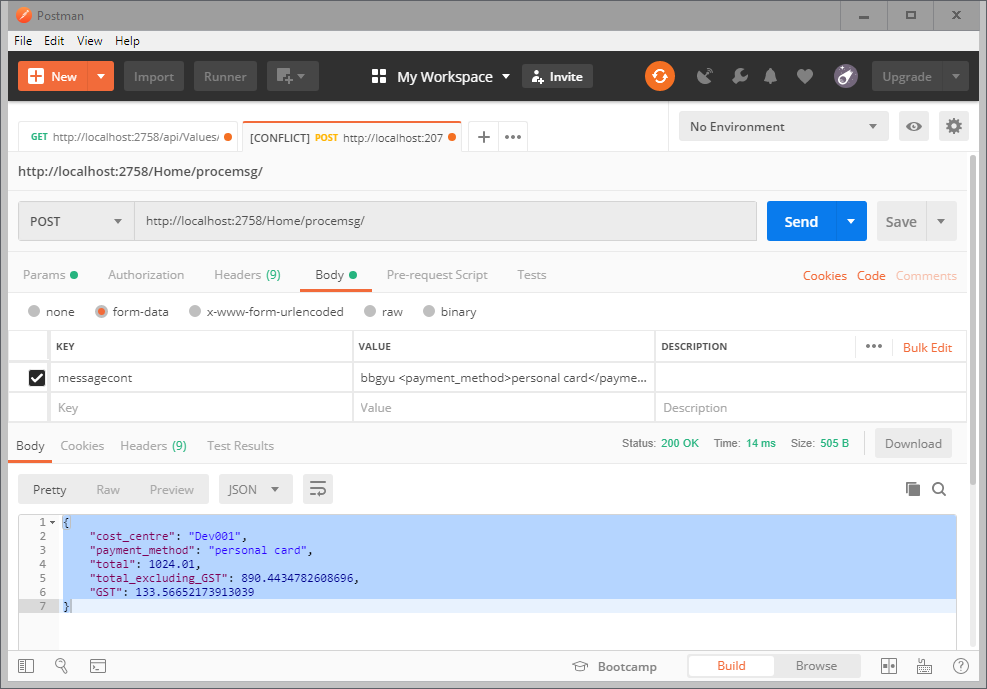This screenshot has height=689, width=987.
Task: Open the POST method dropdown
Action: point(75,221)
